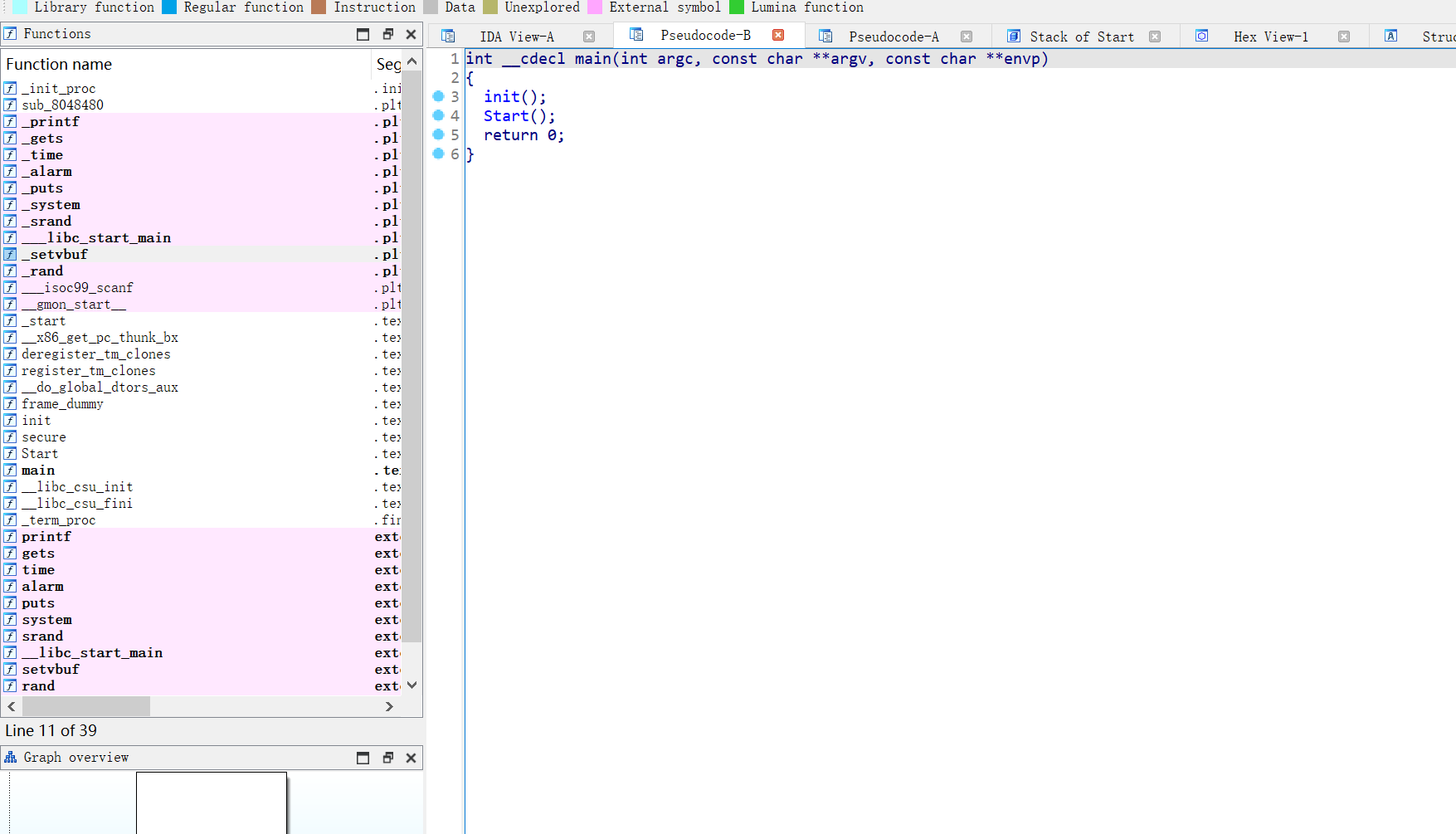The height and width of the screenshot is (834, 1456).
Task: Click the IDA View-A tab icon
Action: click(448, 36)
